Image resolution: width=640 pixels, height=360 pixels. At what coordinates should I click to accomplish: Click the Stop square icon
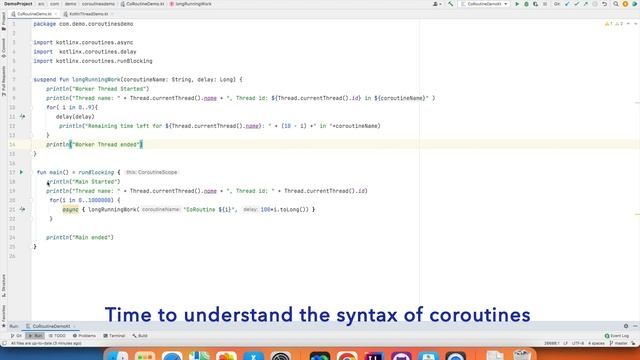545,4
